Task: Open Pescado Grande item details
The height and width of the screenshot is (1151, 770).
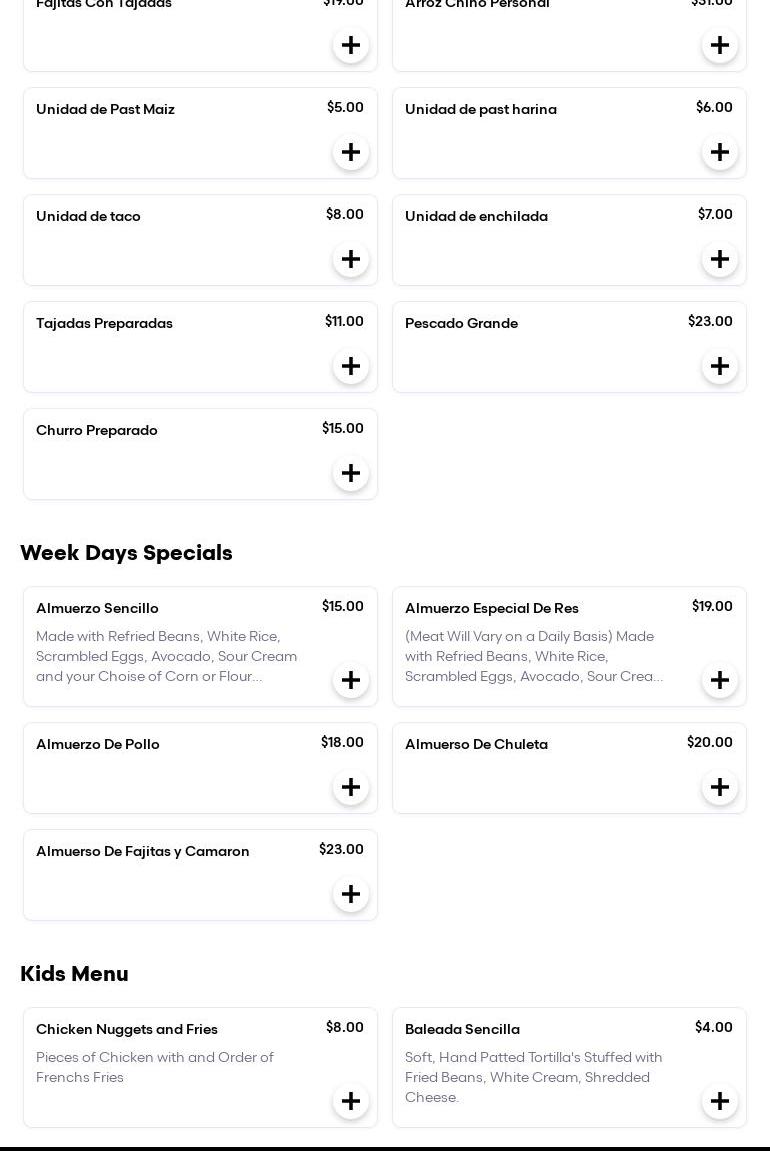Action: [x=461, y=324]
